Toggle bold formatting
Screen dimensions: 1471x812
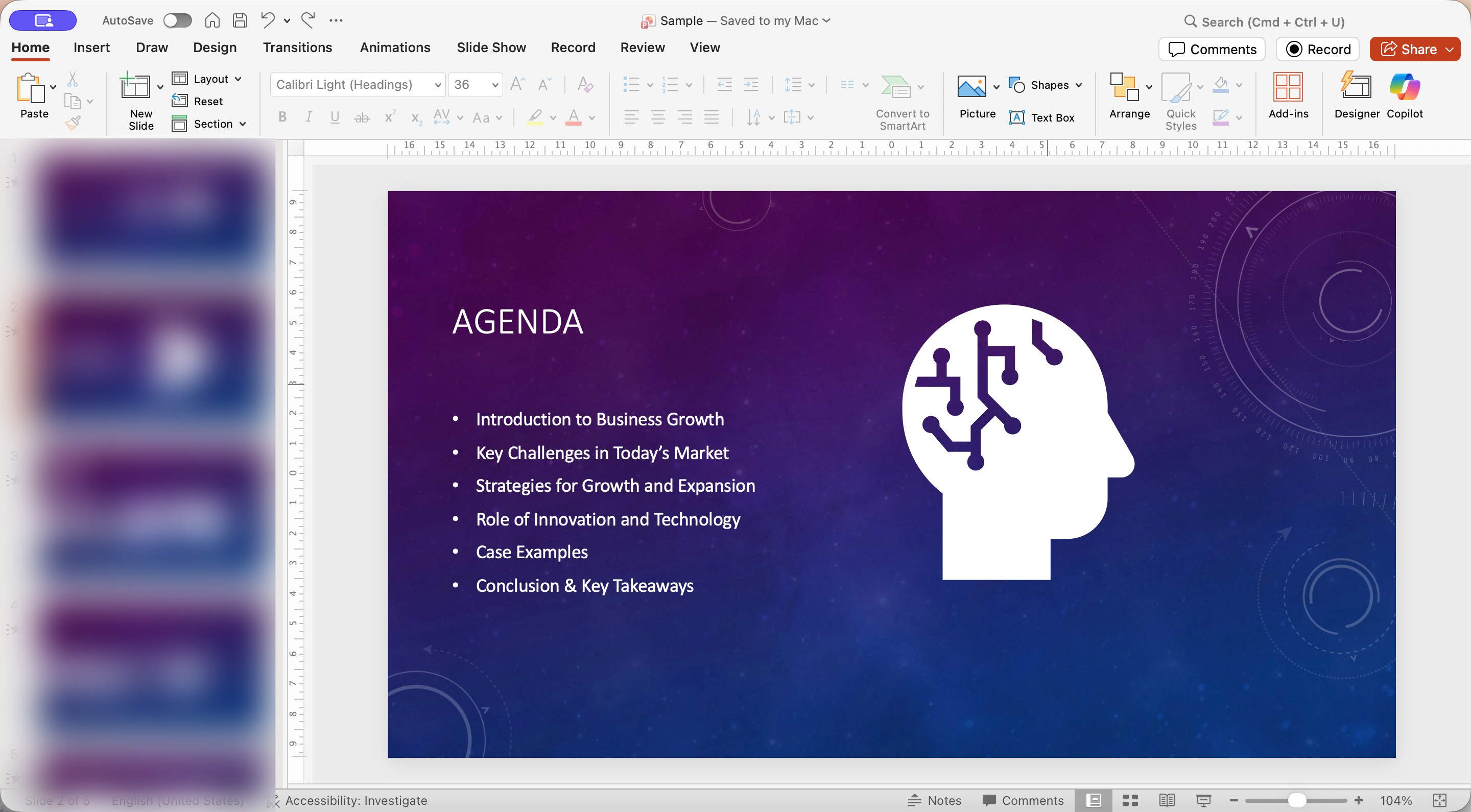coord(282,117)
